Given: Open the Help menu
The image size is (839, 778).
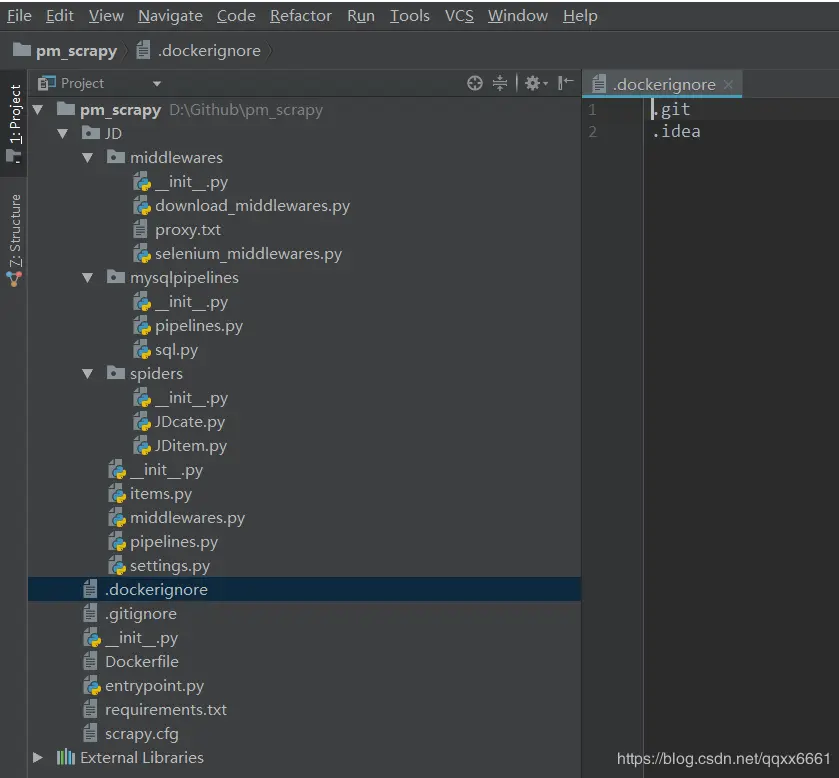Looking at the screenshot, I should tap(580, 16).
